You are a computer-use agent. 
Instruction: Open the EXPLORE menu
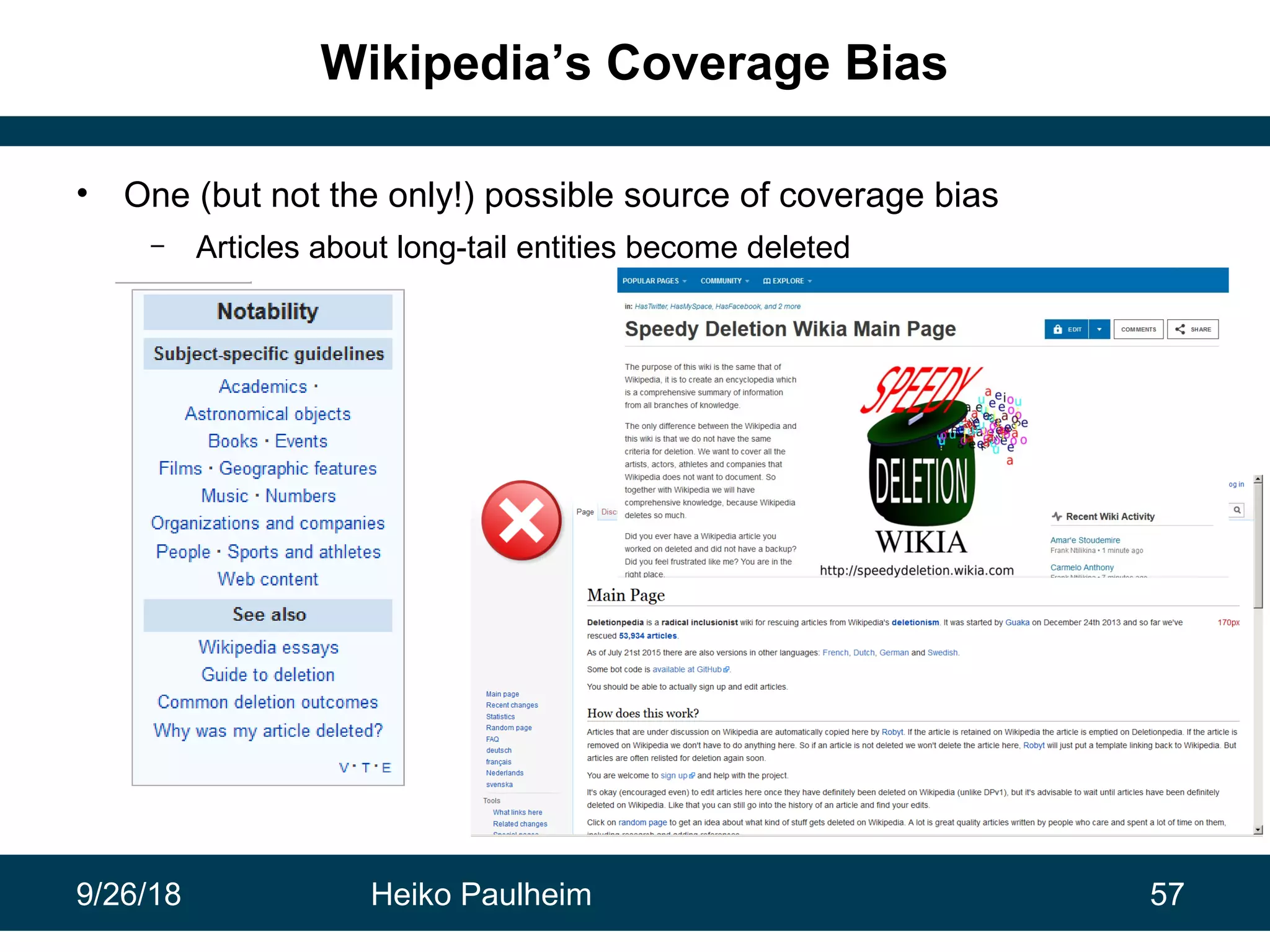788,281
